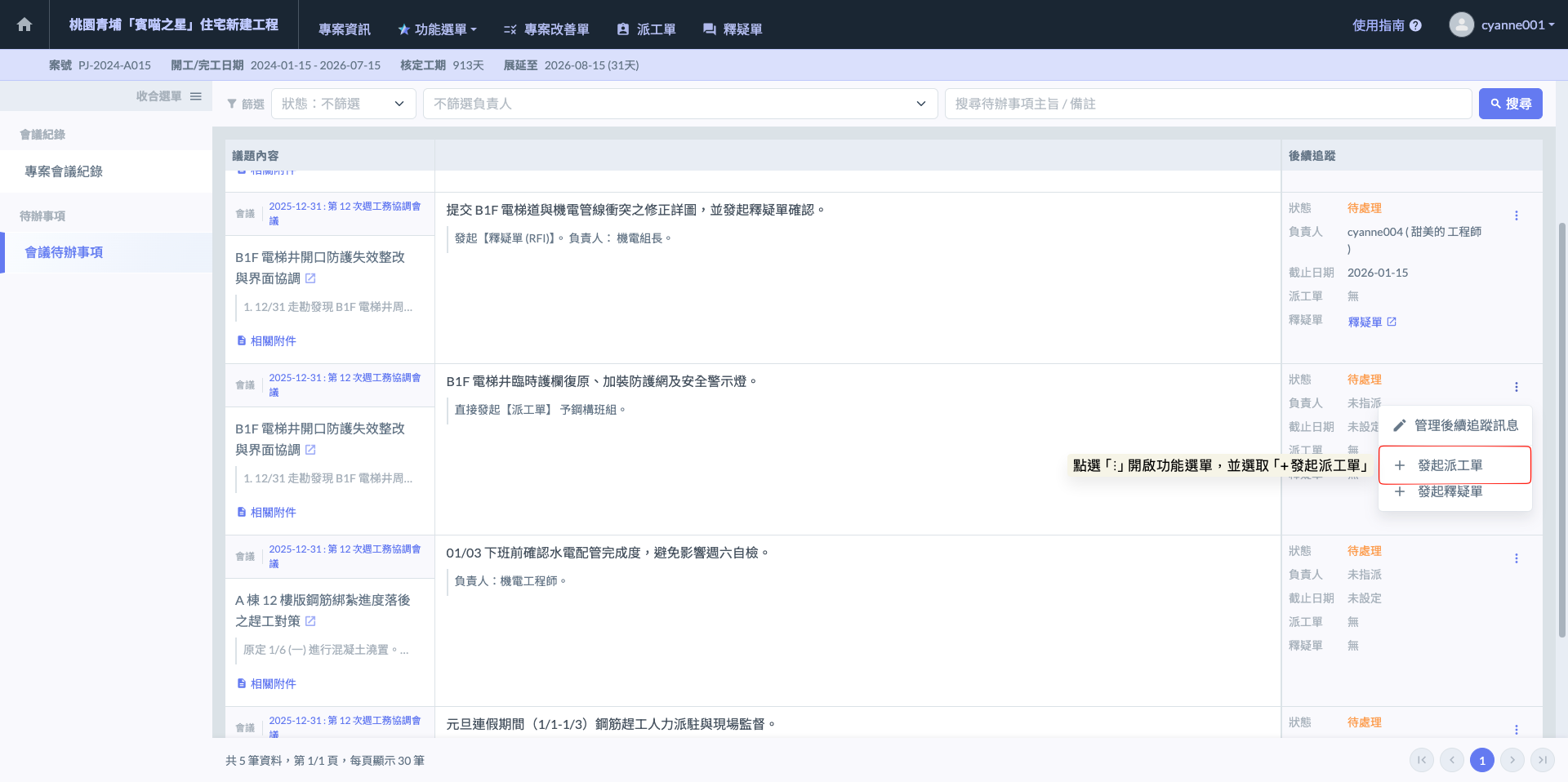Open external link icon next to A 棟 12 樓版 topic
Screen dimensions: 1568x782
pos(310,621)
